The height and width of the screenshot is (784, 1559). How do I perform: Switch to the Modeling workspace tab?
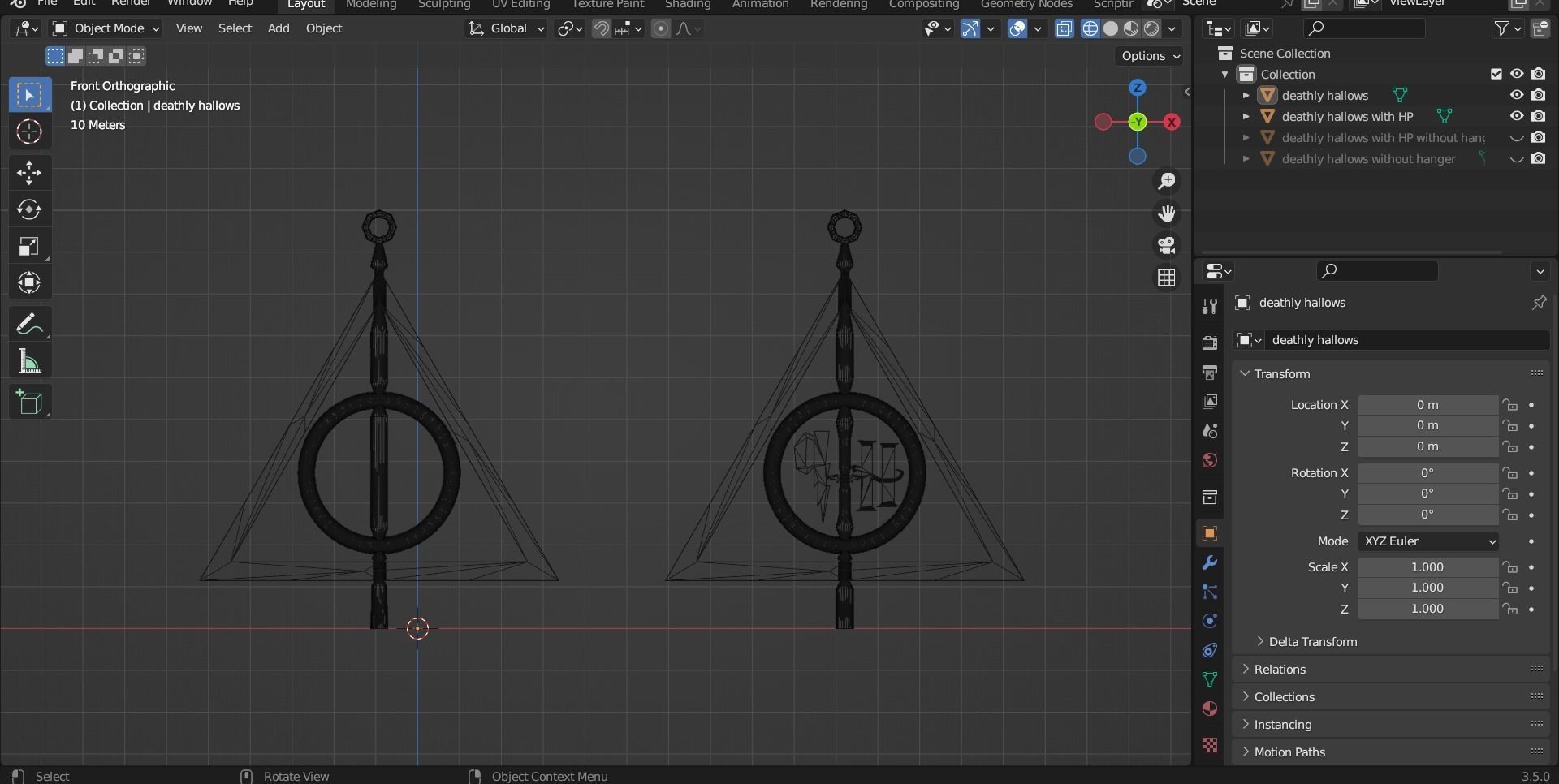coord(371,5)
